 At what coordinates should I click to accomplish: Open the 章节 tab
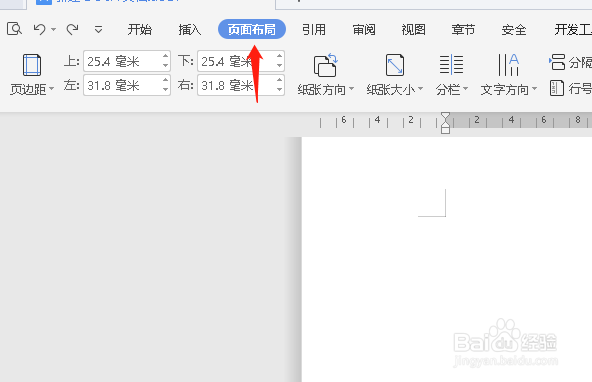tap(463, 29)
